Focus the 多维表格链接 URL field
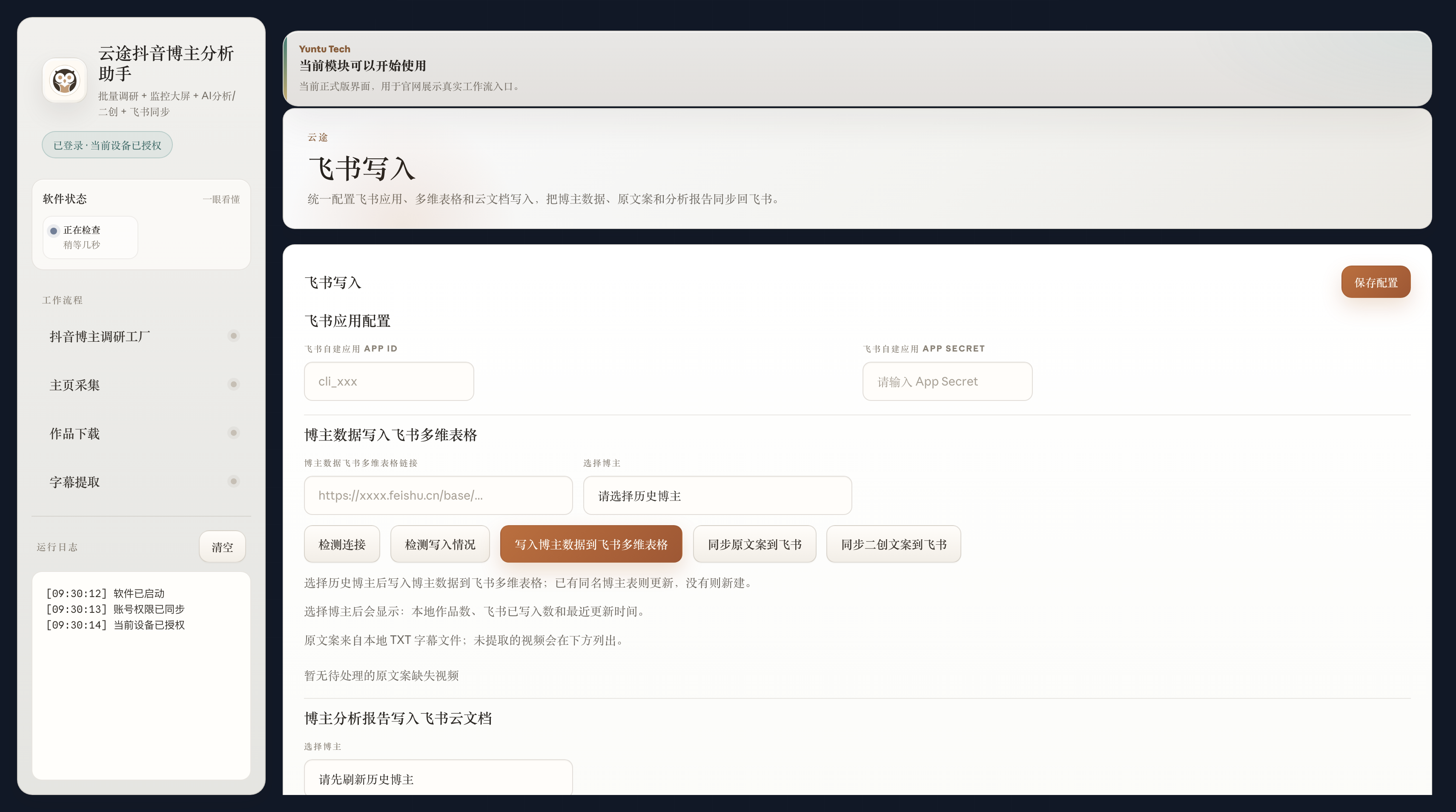Image resolution: width=1456 pixels, height=812 pixels. pos(438,495)
